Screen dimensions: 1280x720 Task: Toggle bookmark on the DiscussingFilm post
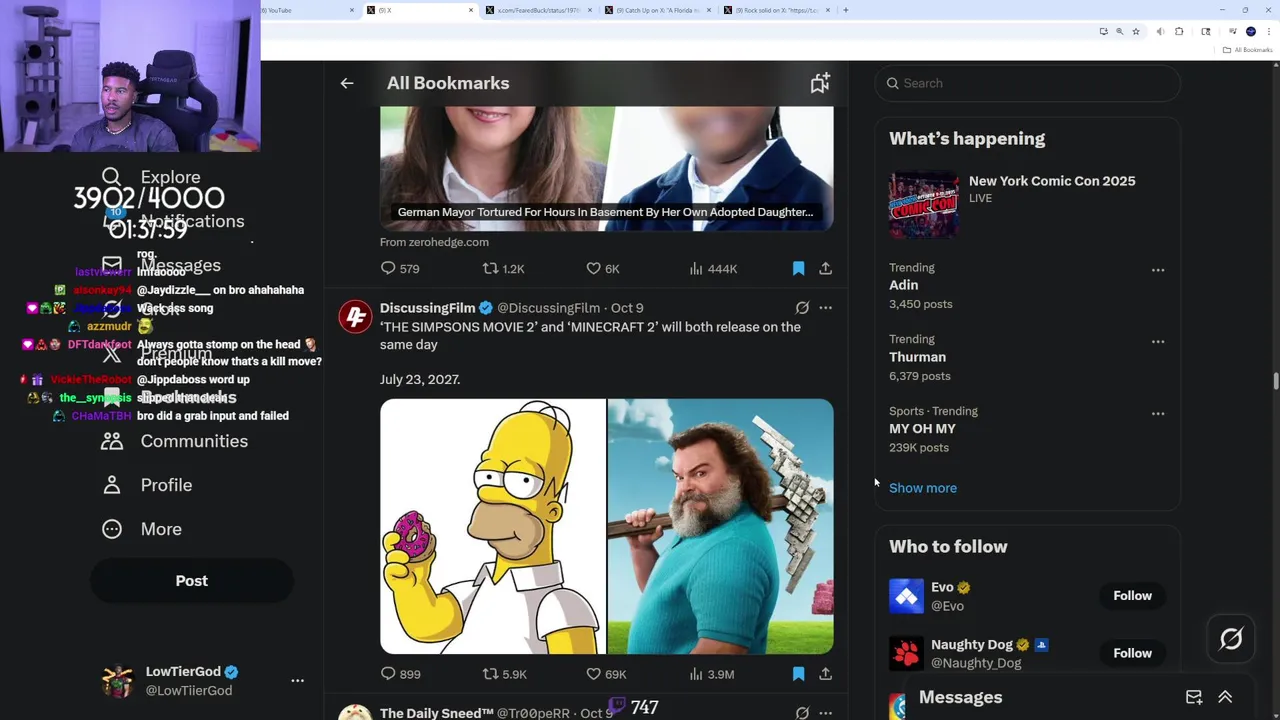point(798,674)
